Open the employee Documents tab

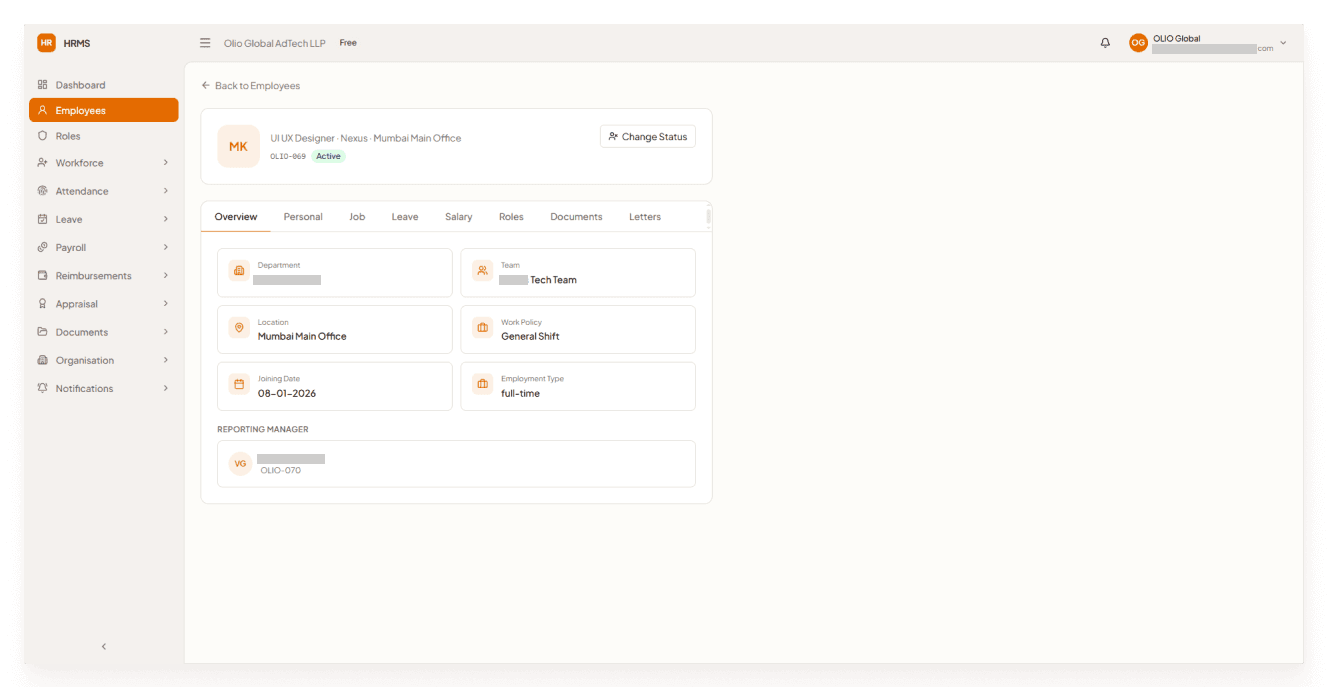click(576, 217)
